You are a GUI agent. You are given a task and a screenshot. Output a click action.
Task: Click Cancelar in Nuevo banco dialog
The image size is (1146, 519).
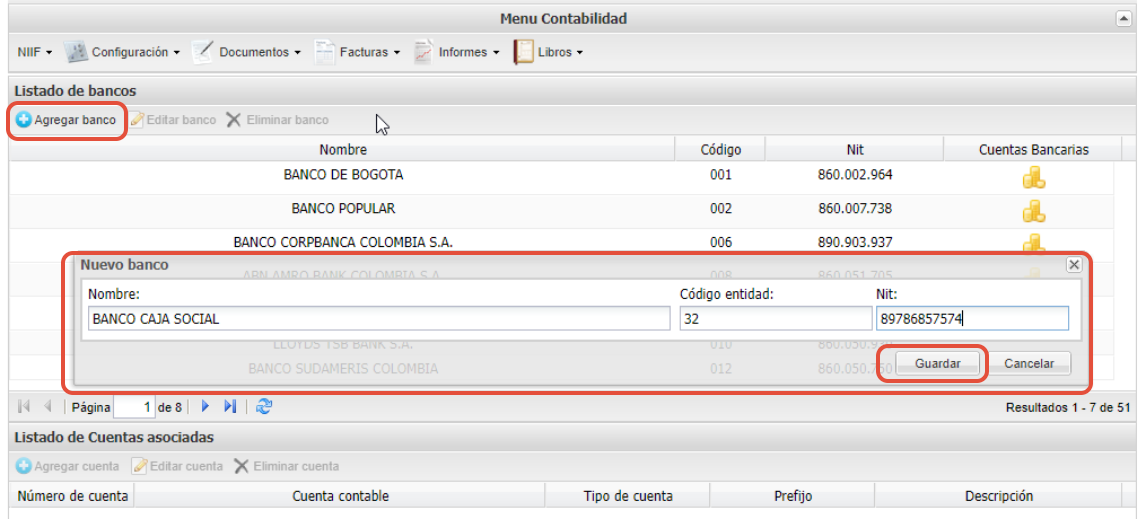1028,364
